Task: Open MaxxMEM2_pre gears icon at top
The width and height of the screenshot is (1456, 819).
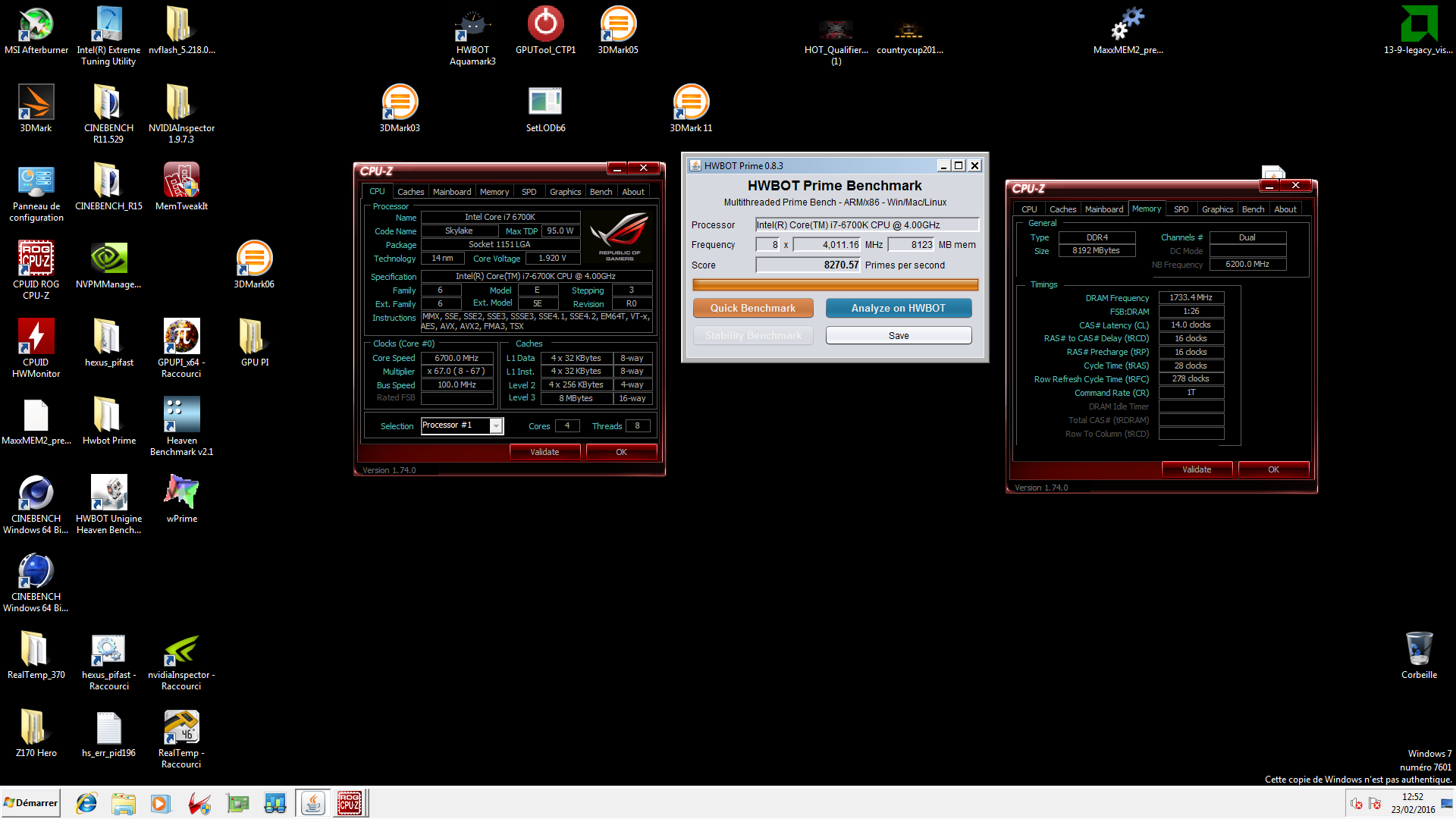Action: [1128, 30]
